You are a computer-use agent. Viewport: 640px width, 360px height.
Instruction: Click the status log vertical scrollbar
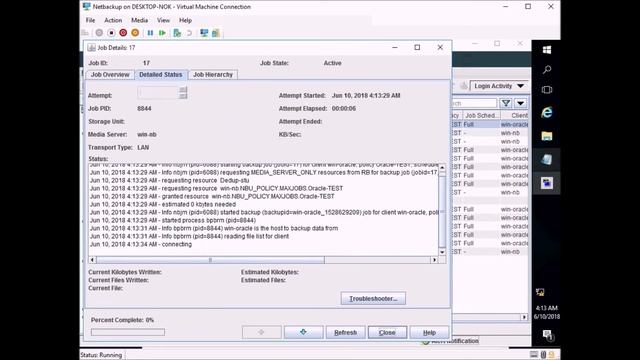click(x=442, y=210)
